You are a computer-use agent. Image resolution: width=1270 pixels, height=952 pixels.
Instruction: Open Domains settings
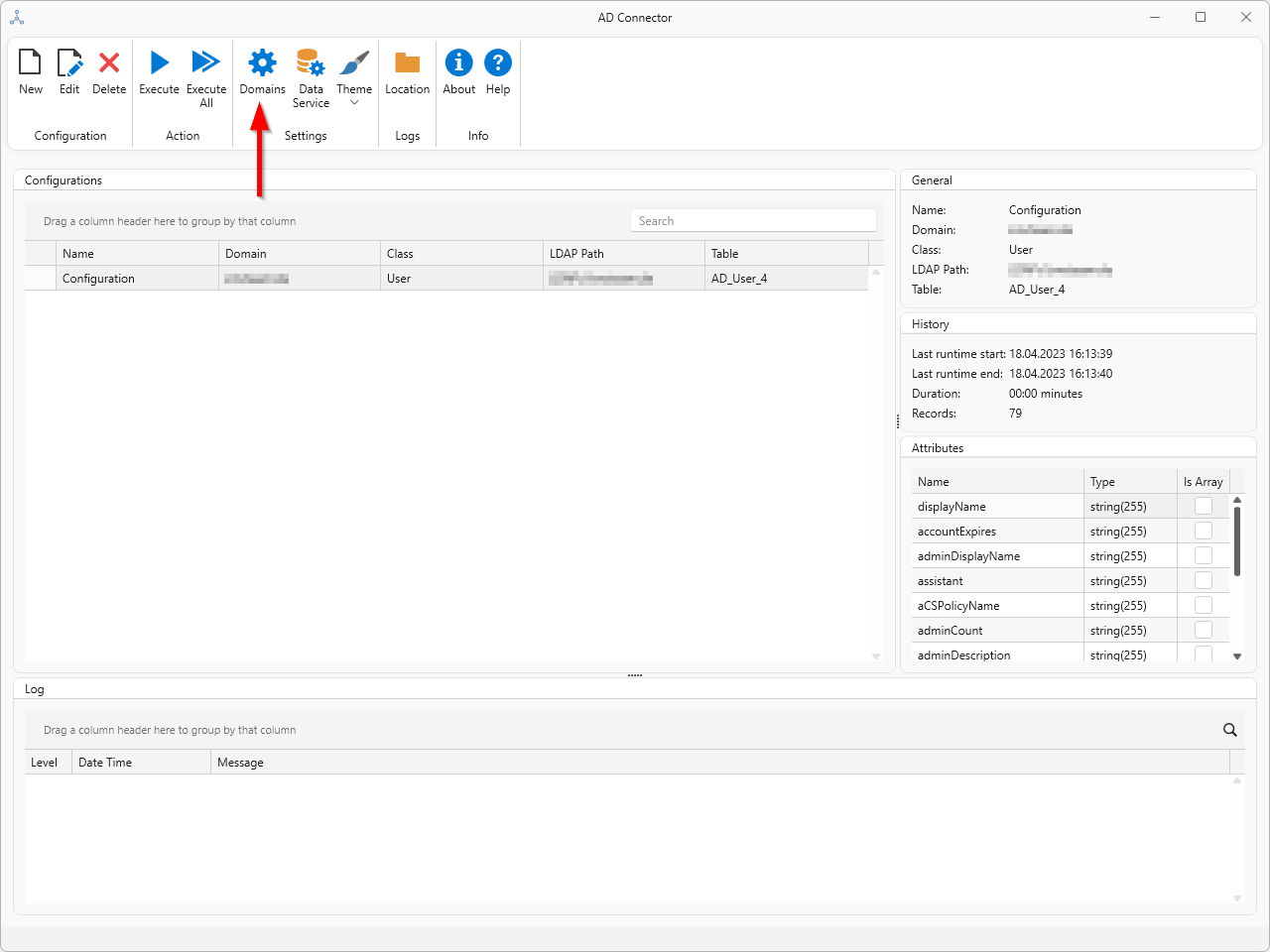262,72
